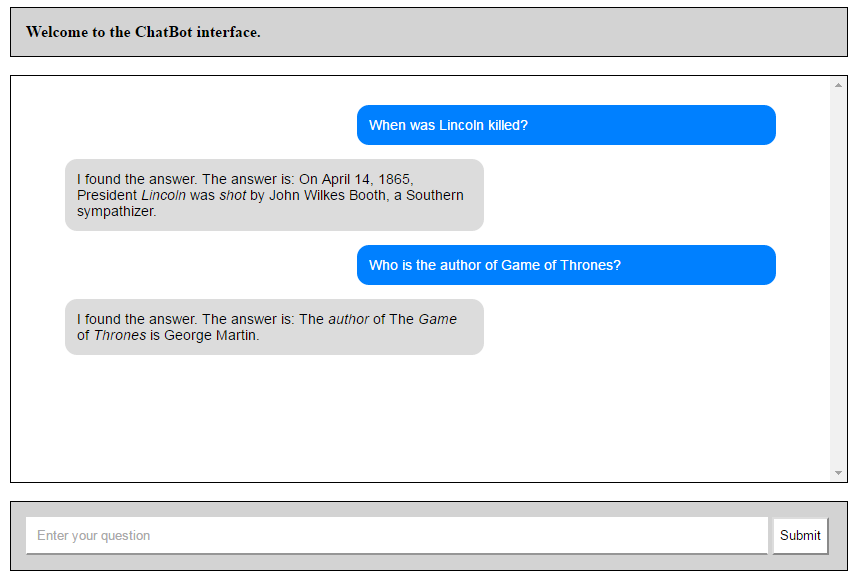Select the George Martin answer bubble
The height and width of the screenshot is (583, 858).
(274, 327)
